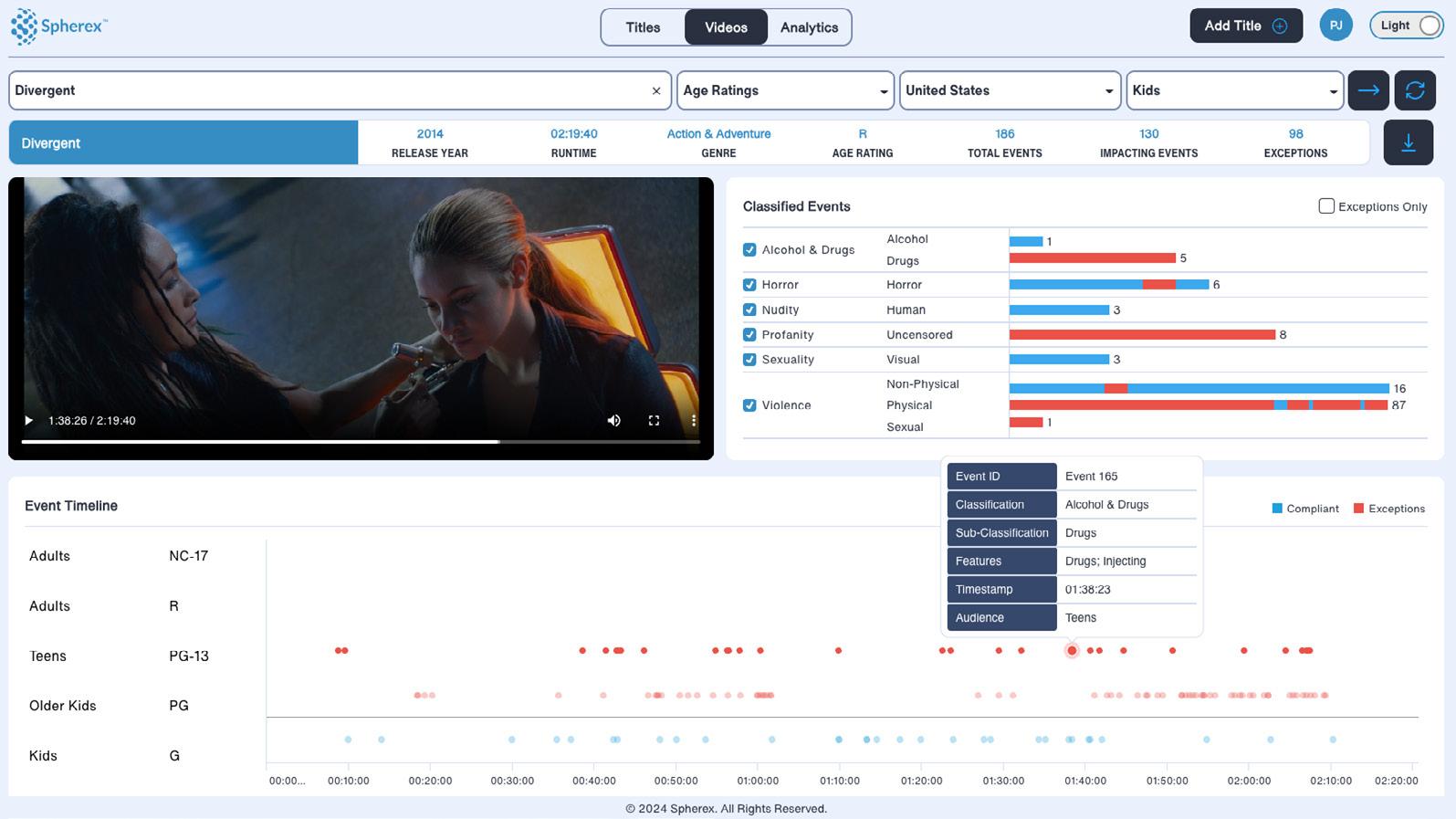This screenshot has height=819, width=1456.
Task: Click the 02:19:40 runtime value
Action: click(x=574, y=134)
